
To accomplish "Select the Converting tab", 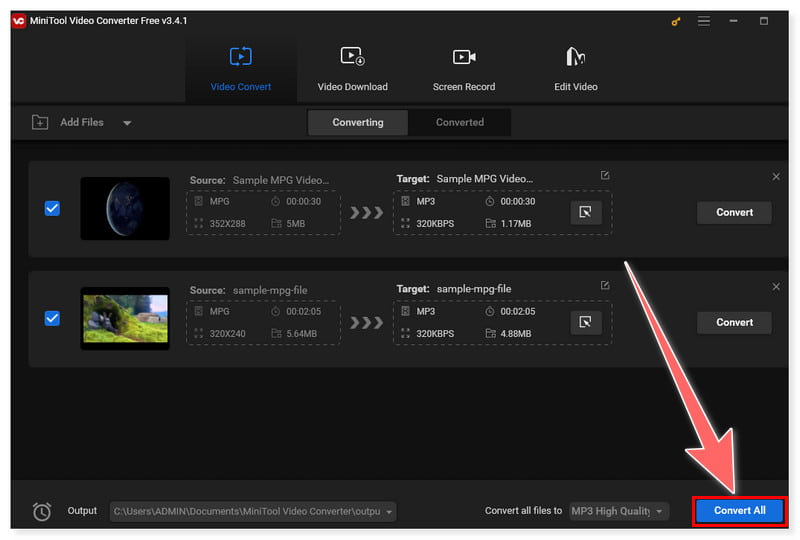I will 357,122.
